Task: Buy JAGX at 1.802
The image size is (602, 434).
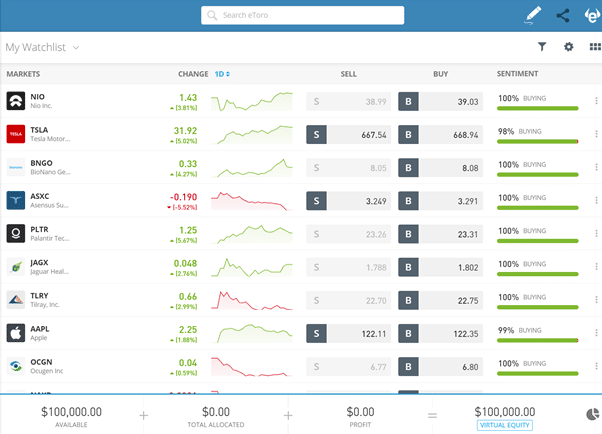Action: tap(440, 267)
